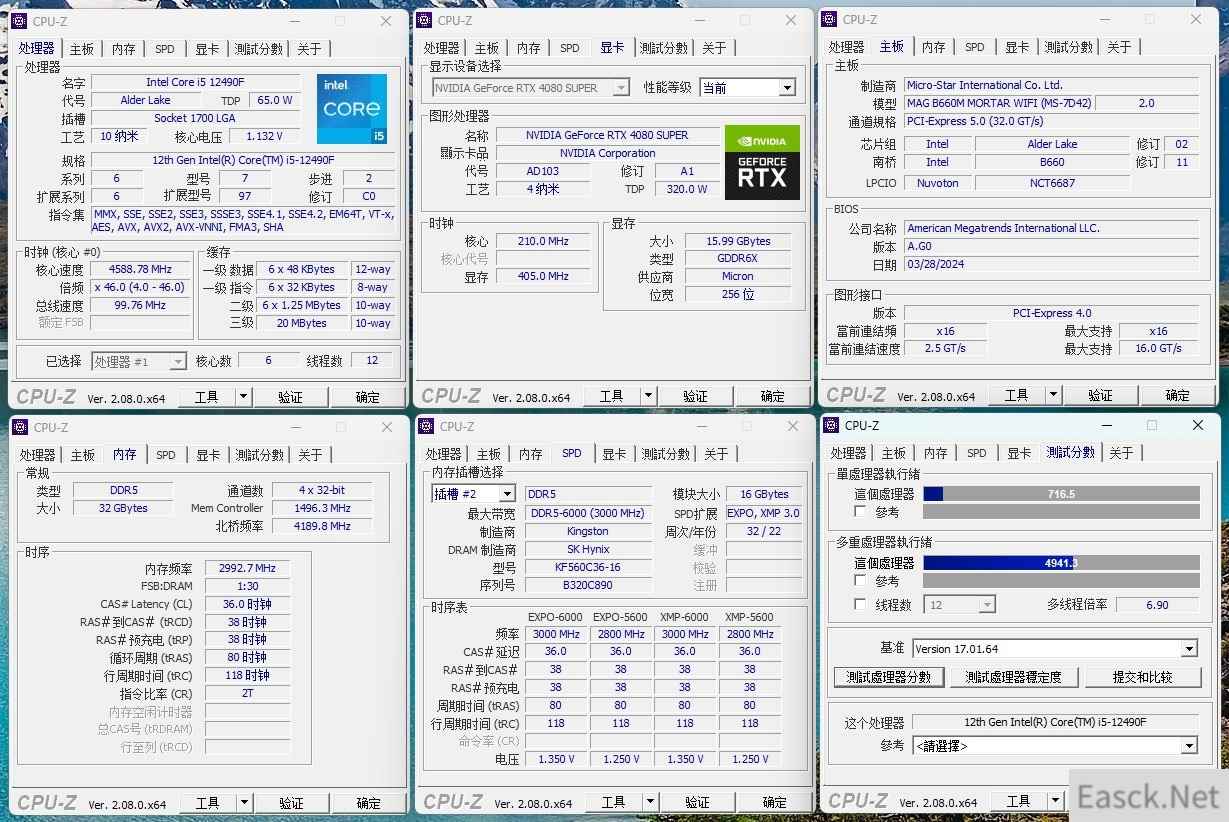
Task: Enable the 线程数 thread count checkbox
Action: [860, 605]
